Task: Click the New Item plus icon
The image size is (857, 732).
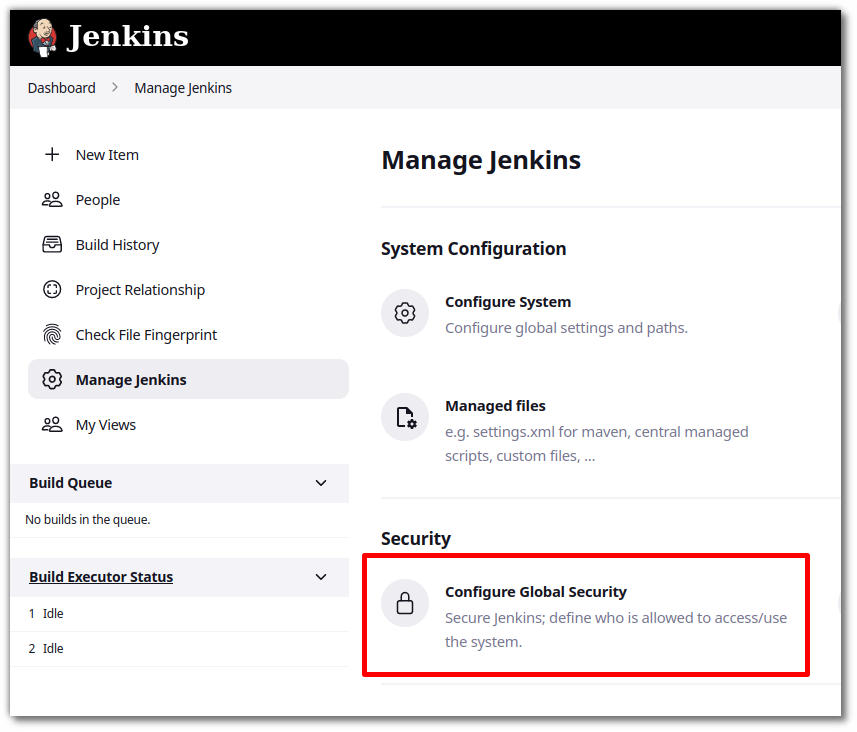Action: coord(52,155)
